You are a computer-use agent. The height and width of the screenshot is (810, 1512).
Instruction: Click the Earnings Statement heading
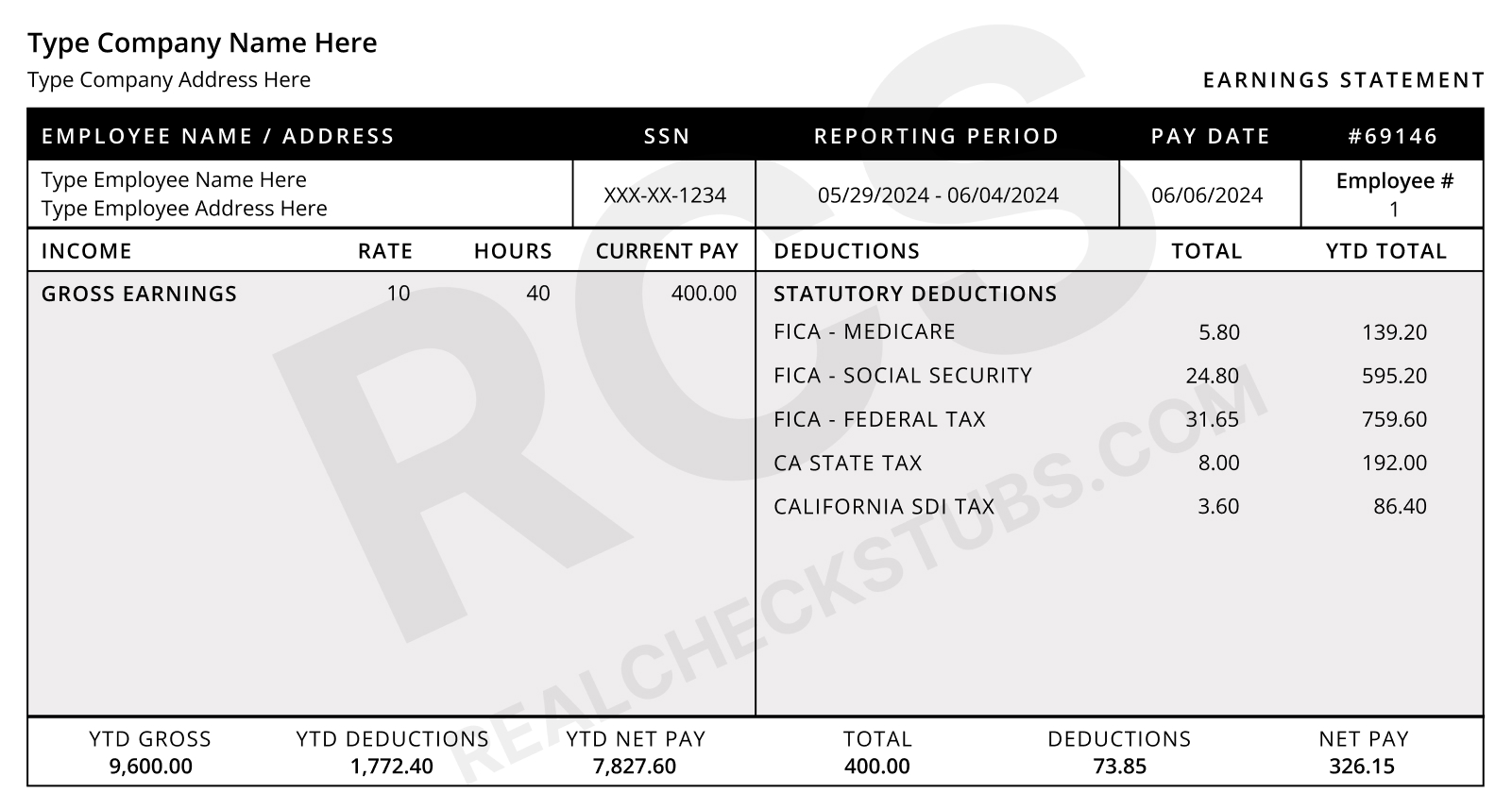1344,81
